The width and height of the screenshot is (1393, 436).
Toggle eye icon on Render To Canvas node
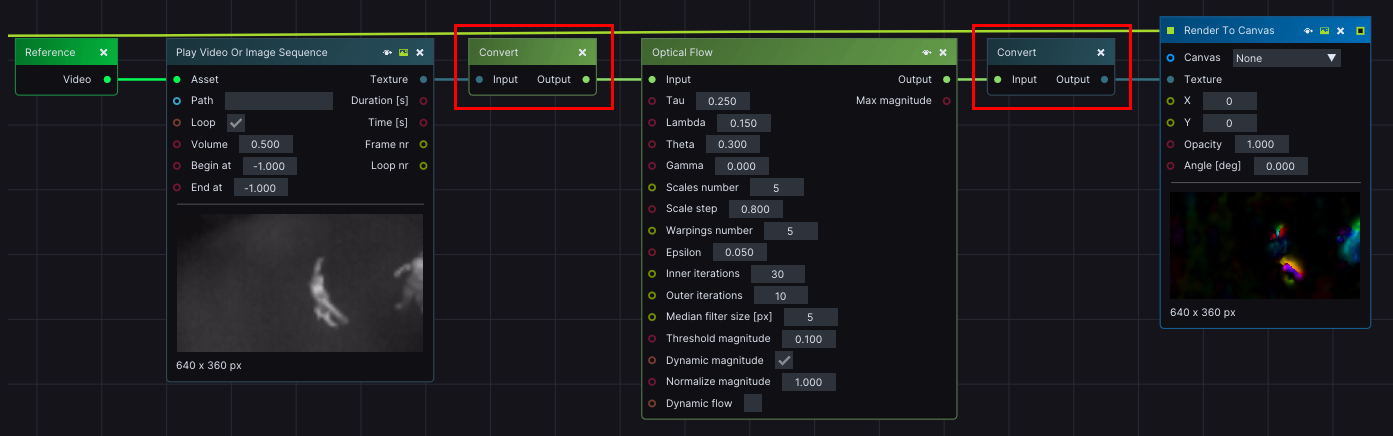(x=1308, y=31)
